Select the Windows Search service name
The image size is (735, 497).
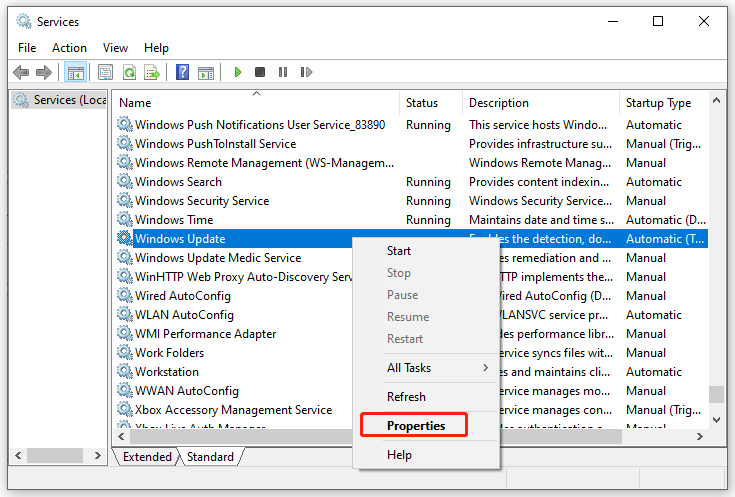[178, 181]
